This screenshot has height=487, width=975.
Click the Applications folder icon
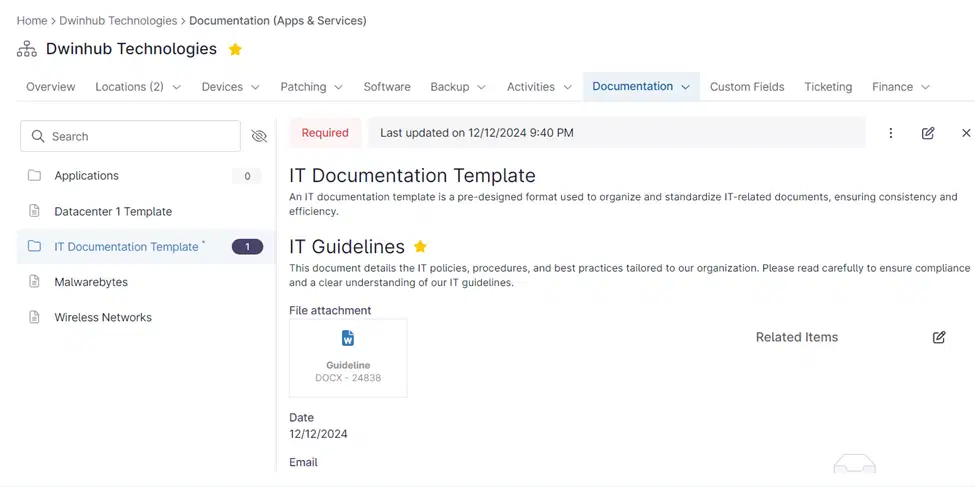(x=34, y=176)
